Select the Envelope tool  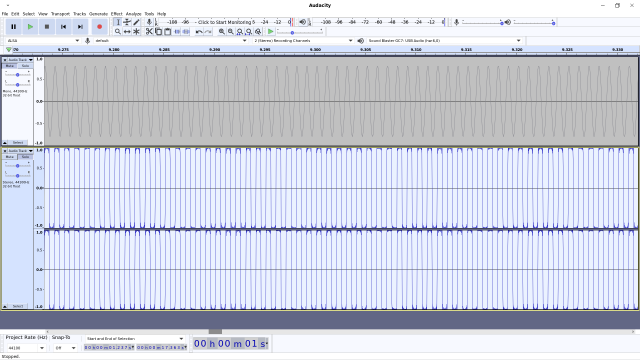click(x=127, y=22)
